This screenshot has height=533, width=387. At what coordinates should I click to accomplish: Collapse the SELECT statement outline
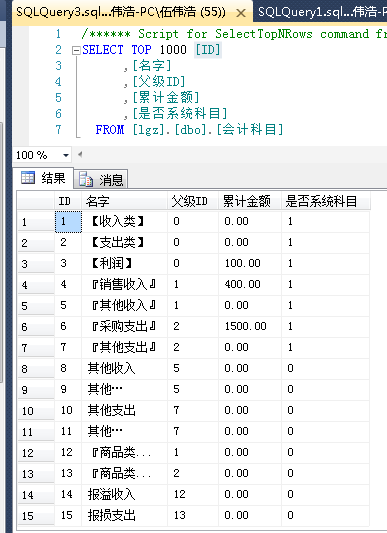click(76, 51)
